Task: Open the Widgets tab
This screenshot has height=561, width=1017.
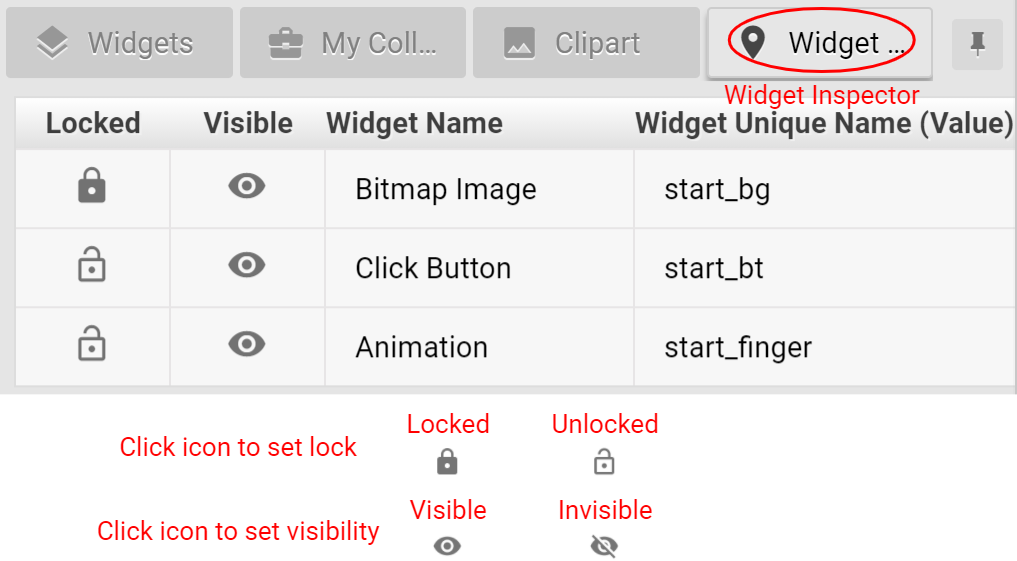Action: (x=119, y=43)
